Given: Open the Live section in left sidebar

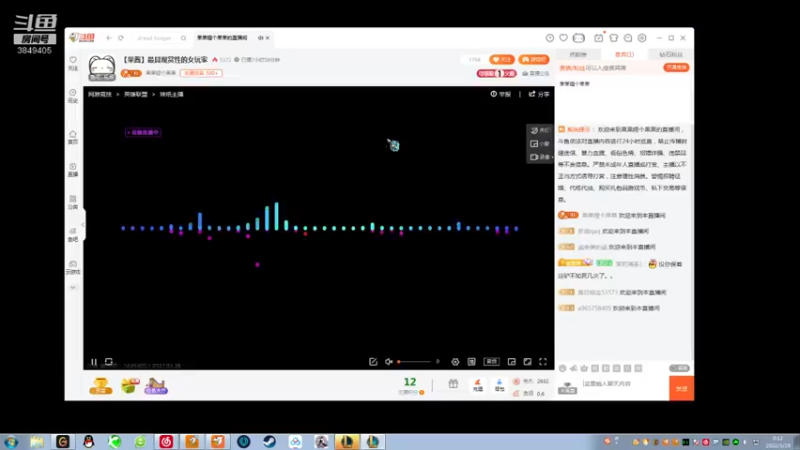Looking at the screenshot, I should pyautogui.click(x=73, y=170).
